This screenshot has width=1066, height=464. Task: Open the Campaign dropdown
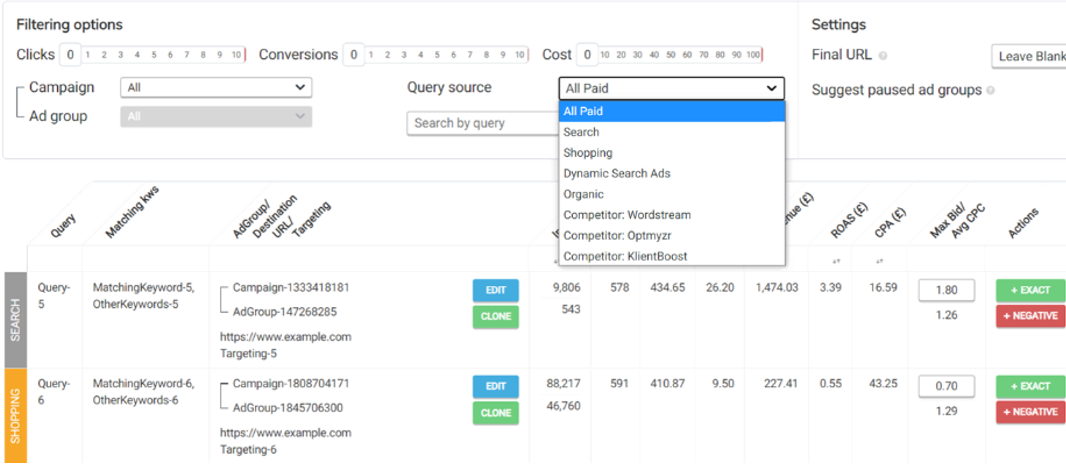coord(215,88)
